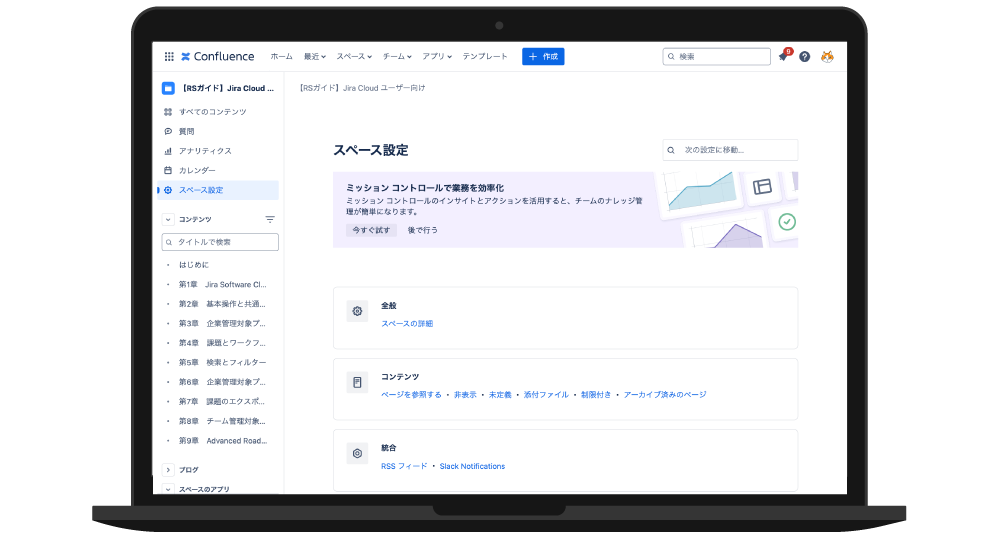Open the 添付ファイル link
The height and width of the screenshot is (538, 1000).
(546, 395)
